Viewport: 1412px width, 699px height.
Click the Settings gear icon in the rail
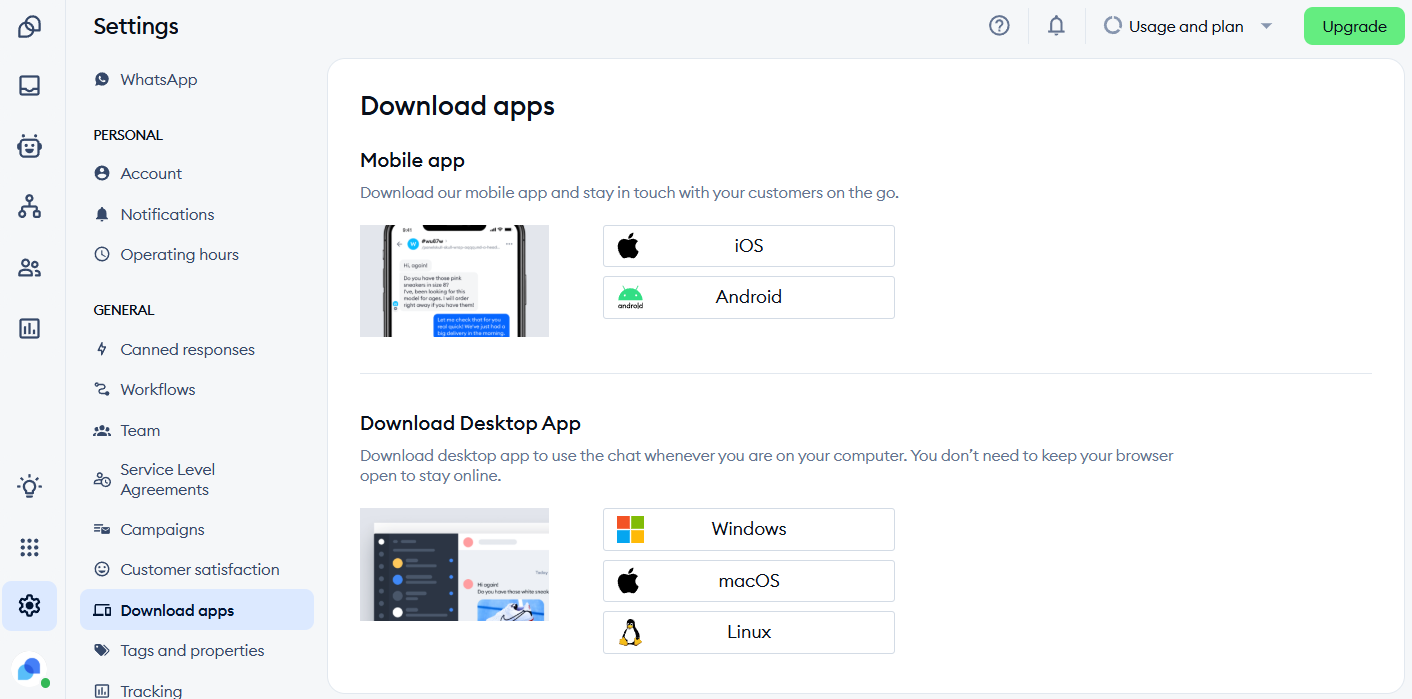click(30, 606)
